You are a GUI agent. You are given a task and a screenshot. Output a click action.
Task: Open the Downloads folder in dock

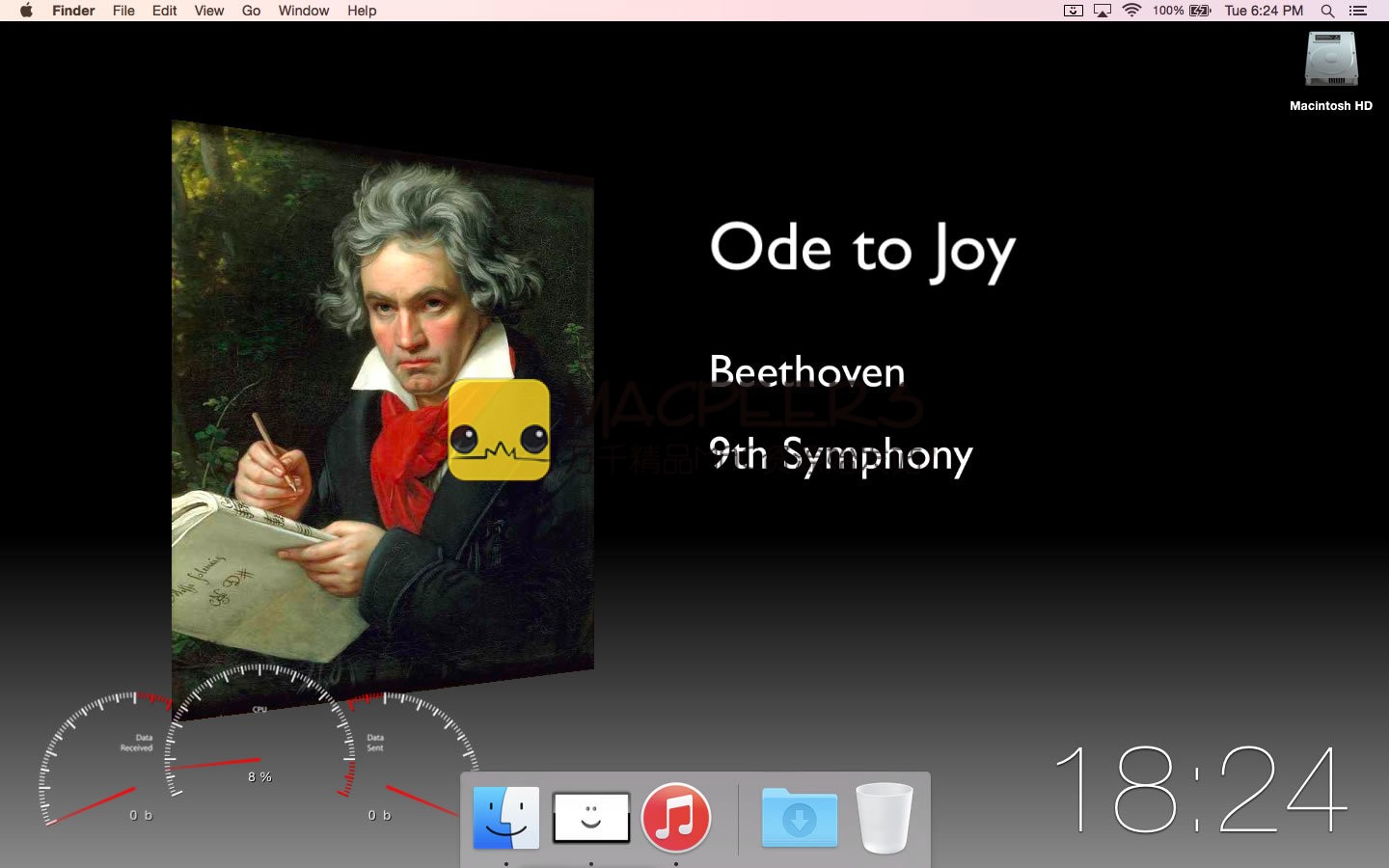[x=800, y=818]
